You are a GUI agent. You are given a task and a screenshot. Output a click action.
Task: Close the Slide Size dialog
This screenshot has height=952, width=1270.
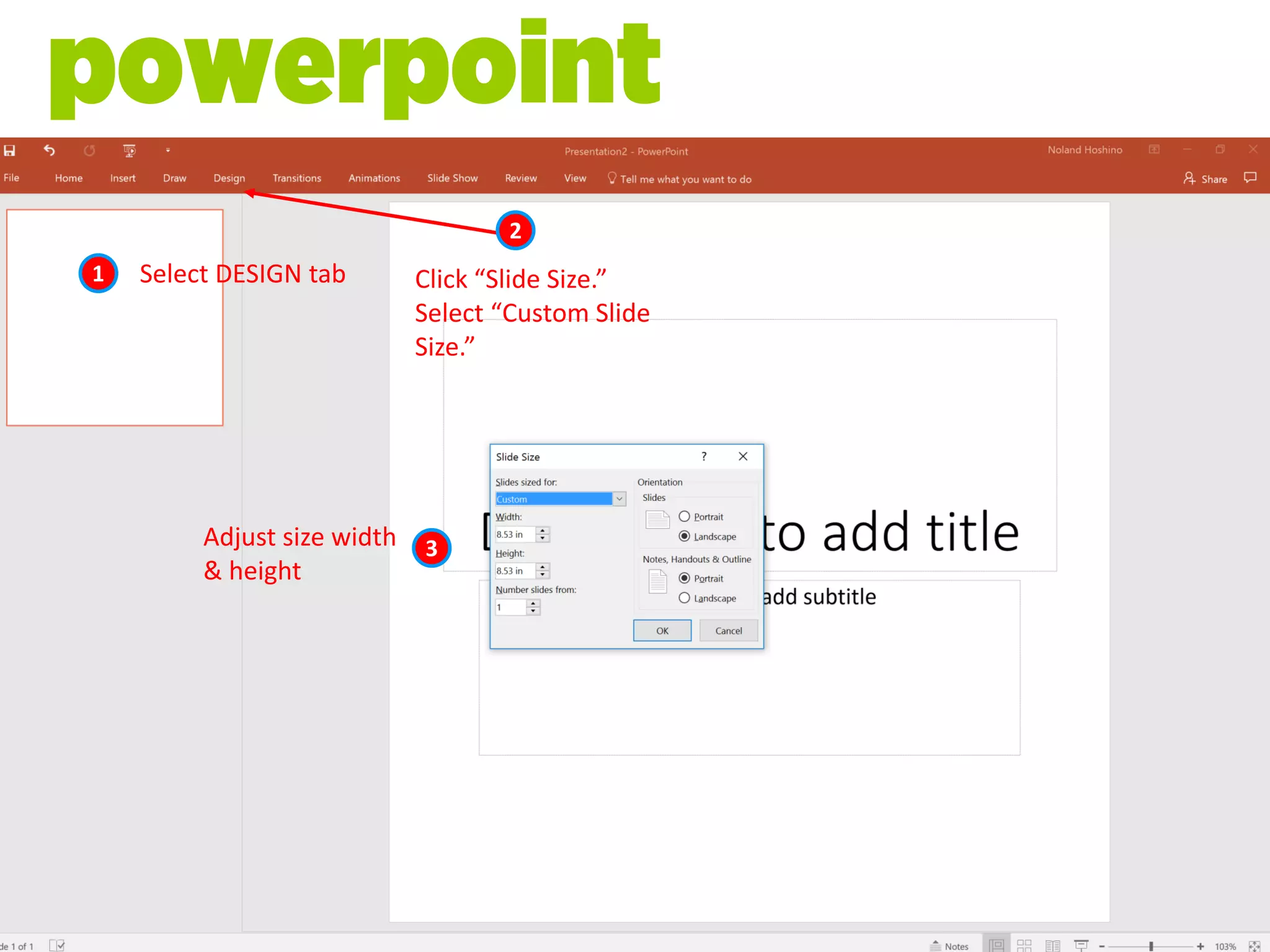tap(743, 456)
